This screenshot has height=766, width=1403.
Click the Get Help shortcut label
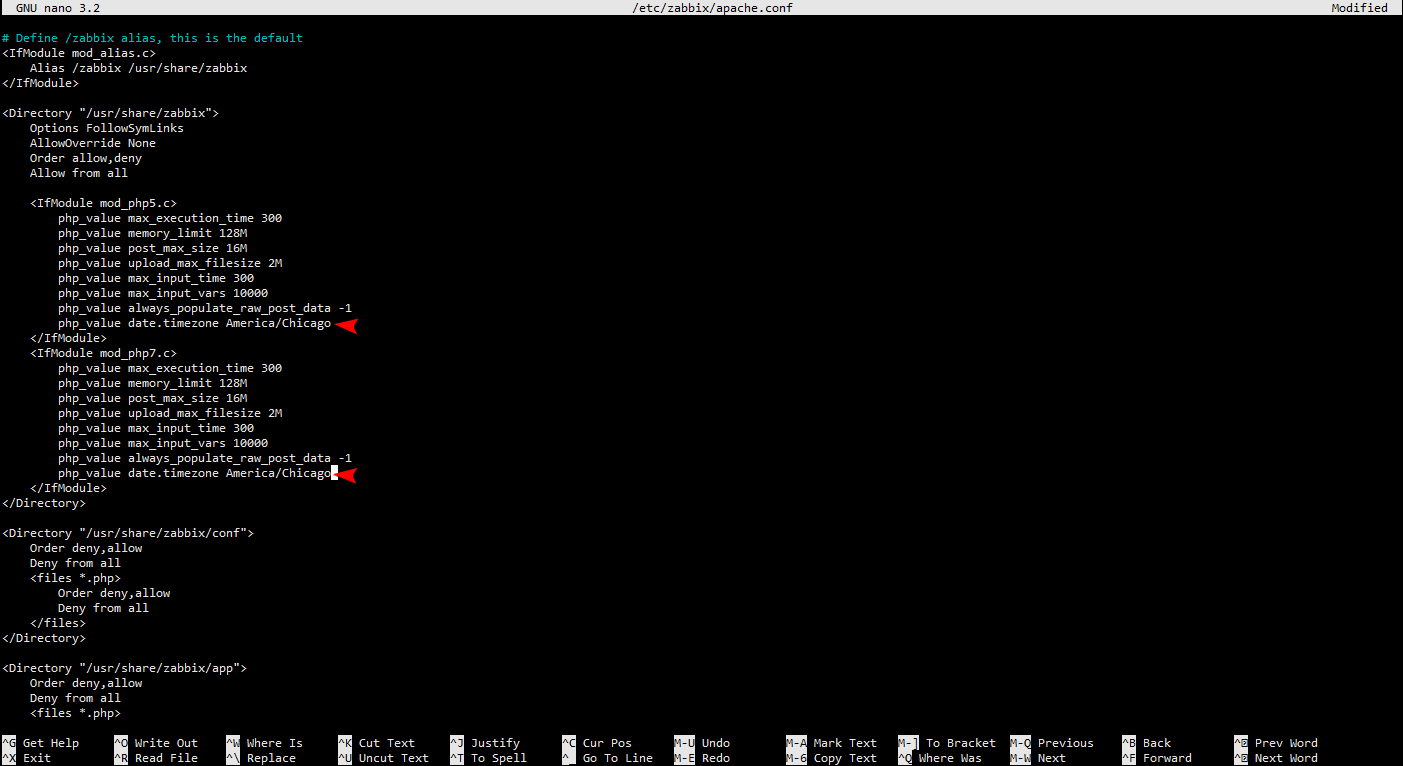(x=50, y=743)
